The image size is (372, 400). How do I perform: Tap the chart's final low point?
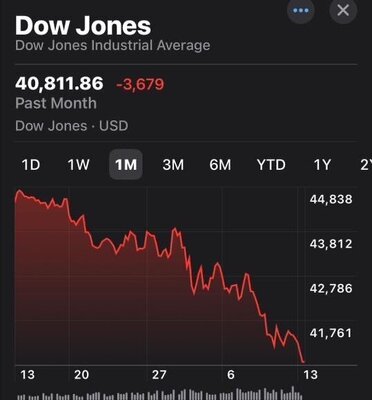tap(303, 361)
